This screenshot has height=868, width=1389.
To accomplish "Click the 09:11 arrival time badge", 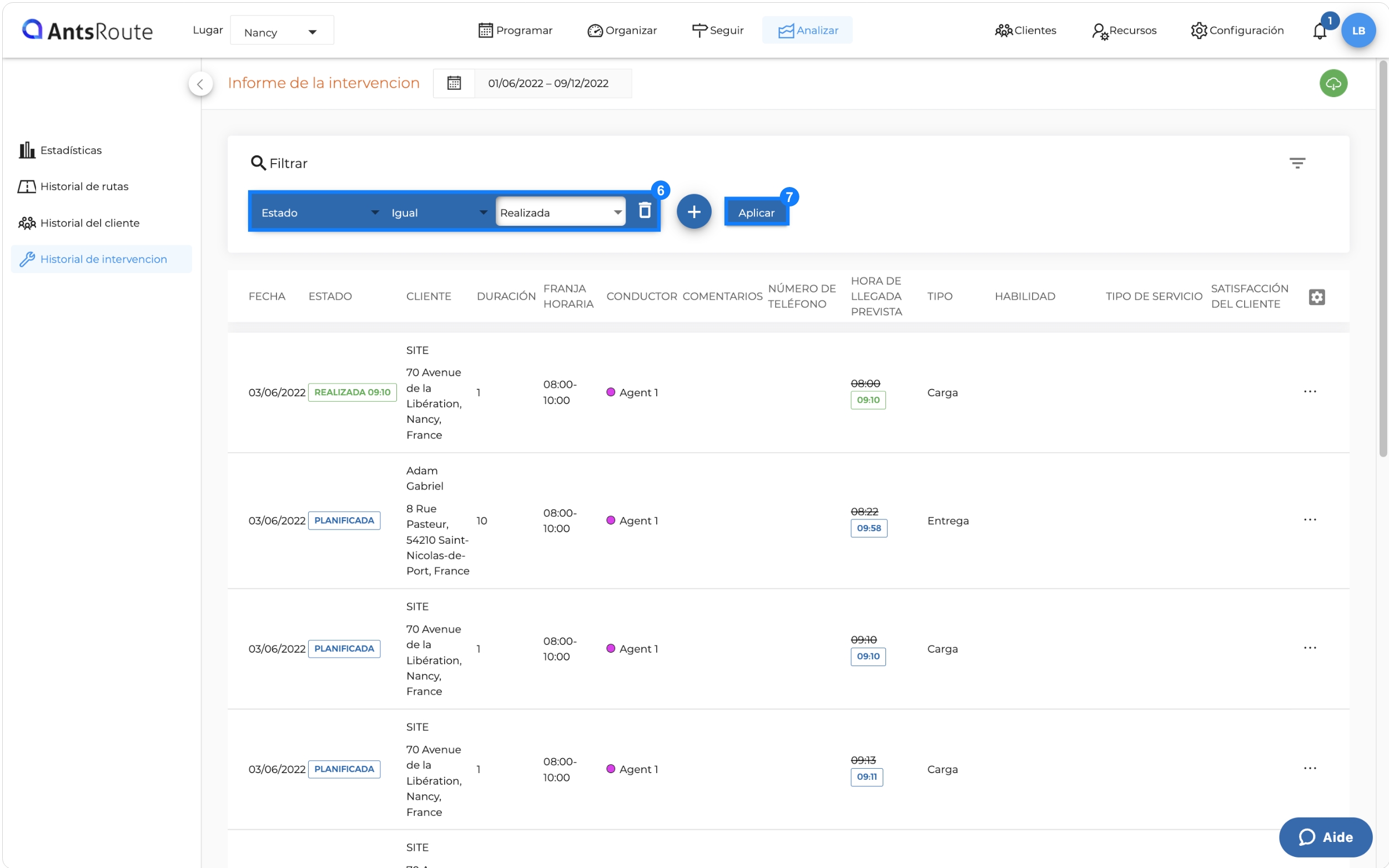I will tap(867, 777).
